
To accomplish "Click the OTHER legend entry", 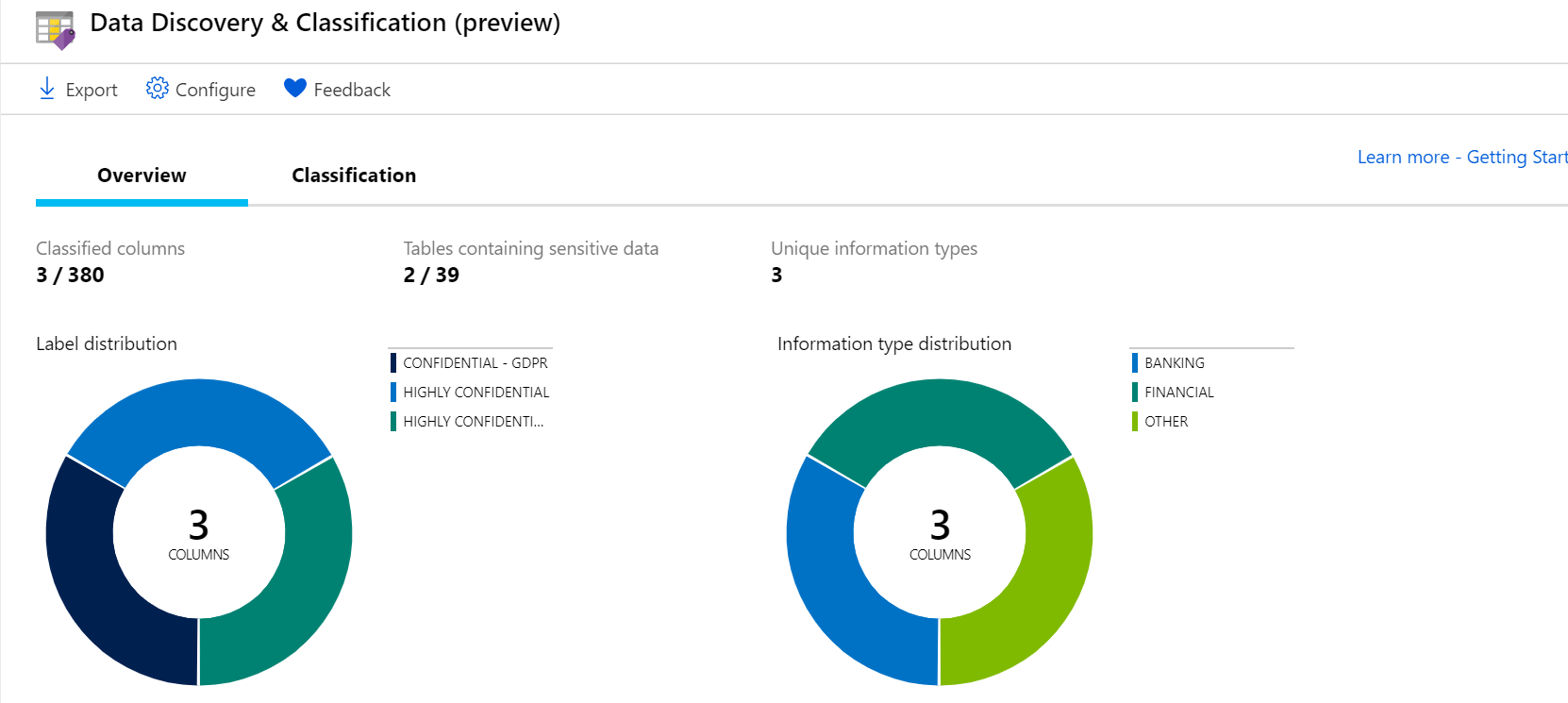I will tap(1166, 422).
